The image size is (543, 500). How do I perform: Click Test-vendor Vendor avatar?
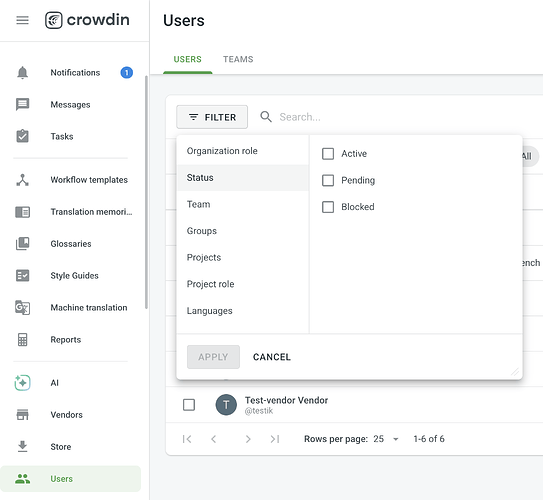click(226, 404)
